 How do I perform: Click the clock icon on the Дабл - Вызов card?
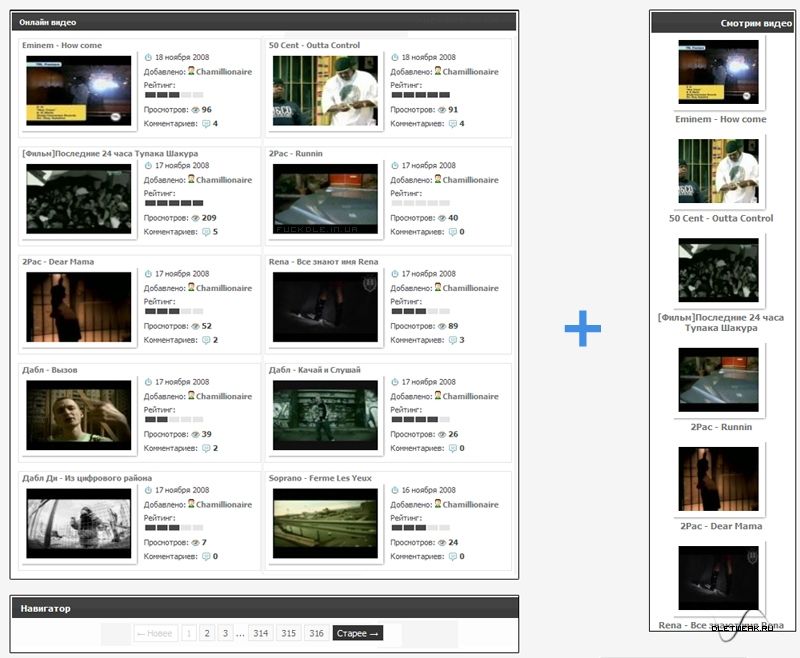point(148,382)
